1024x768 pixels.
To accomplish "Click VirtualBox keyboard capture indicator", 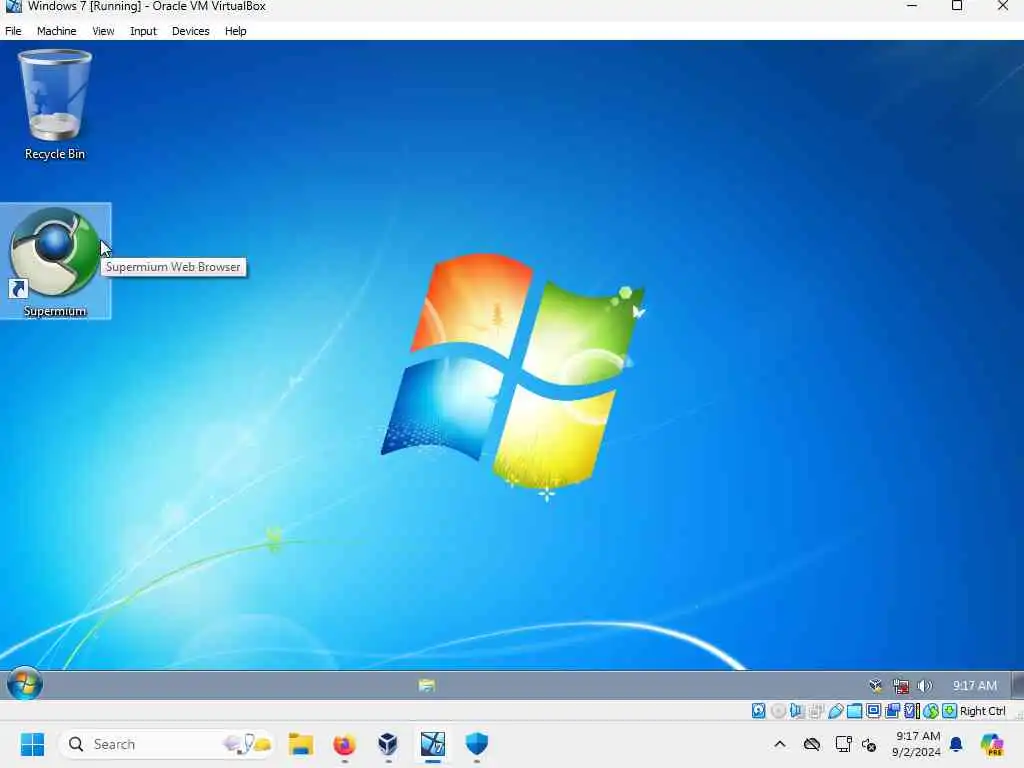I will point(950,711).
